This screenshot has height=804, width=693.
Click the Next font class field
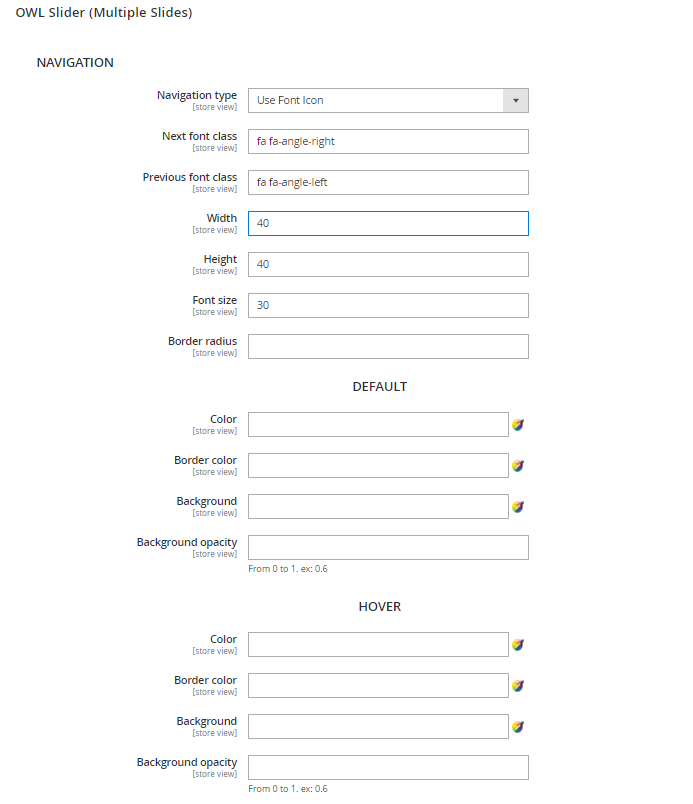point(388,141)
